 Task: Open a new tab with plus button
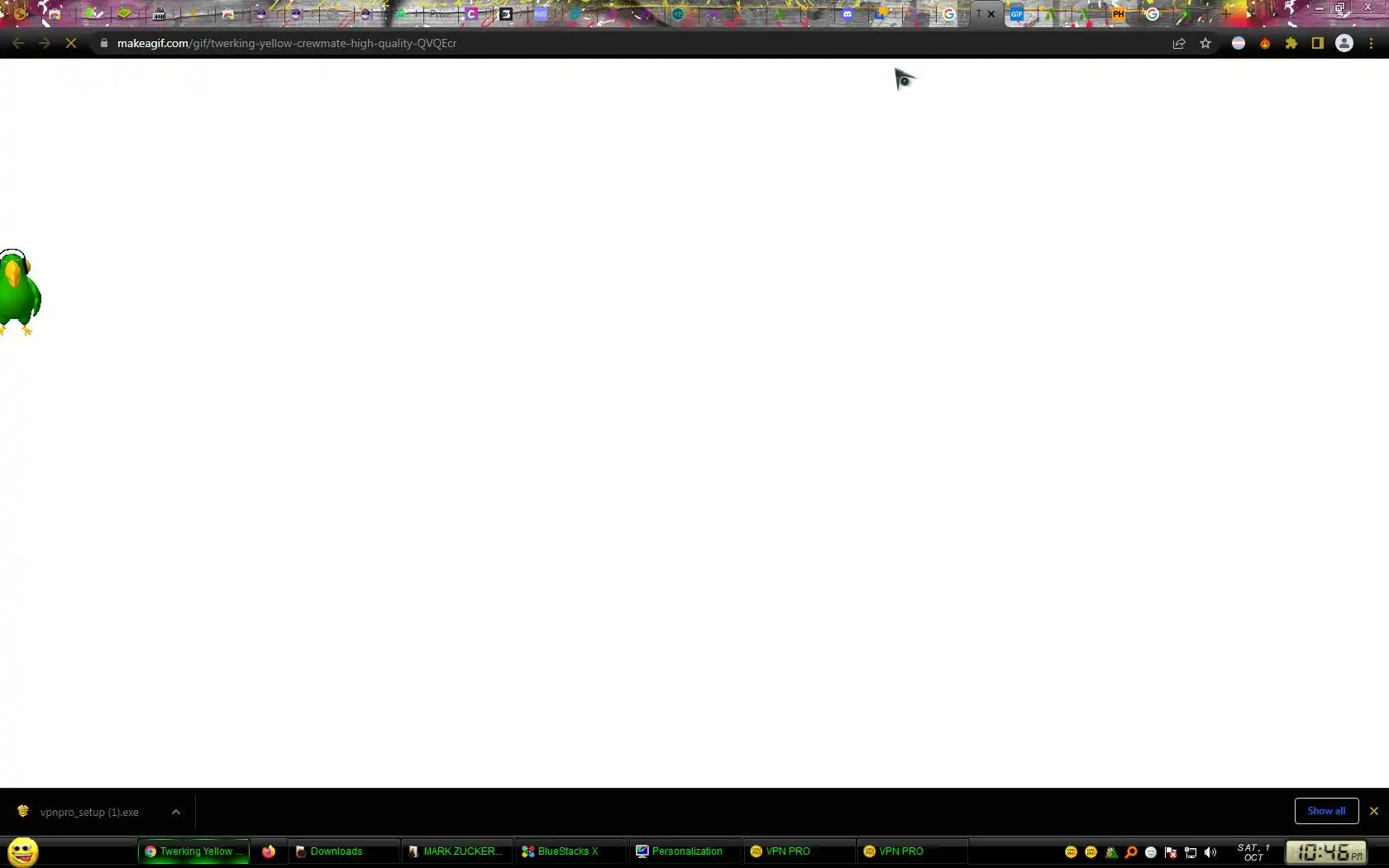(x=1226, y=14)
